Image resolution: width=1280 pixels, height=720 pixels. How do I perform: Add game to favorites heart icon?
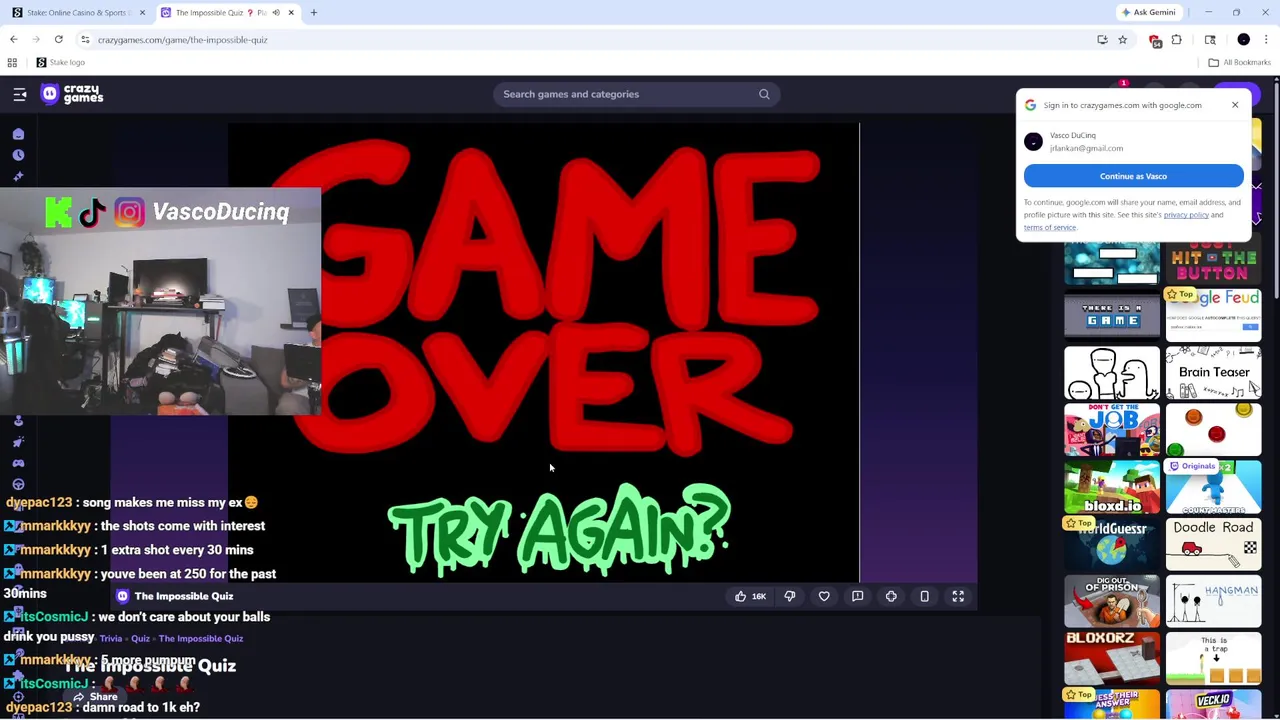coord(824,596)
